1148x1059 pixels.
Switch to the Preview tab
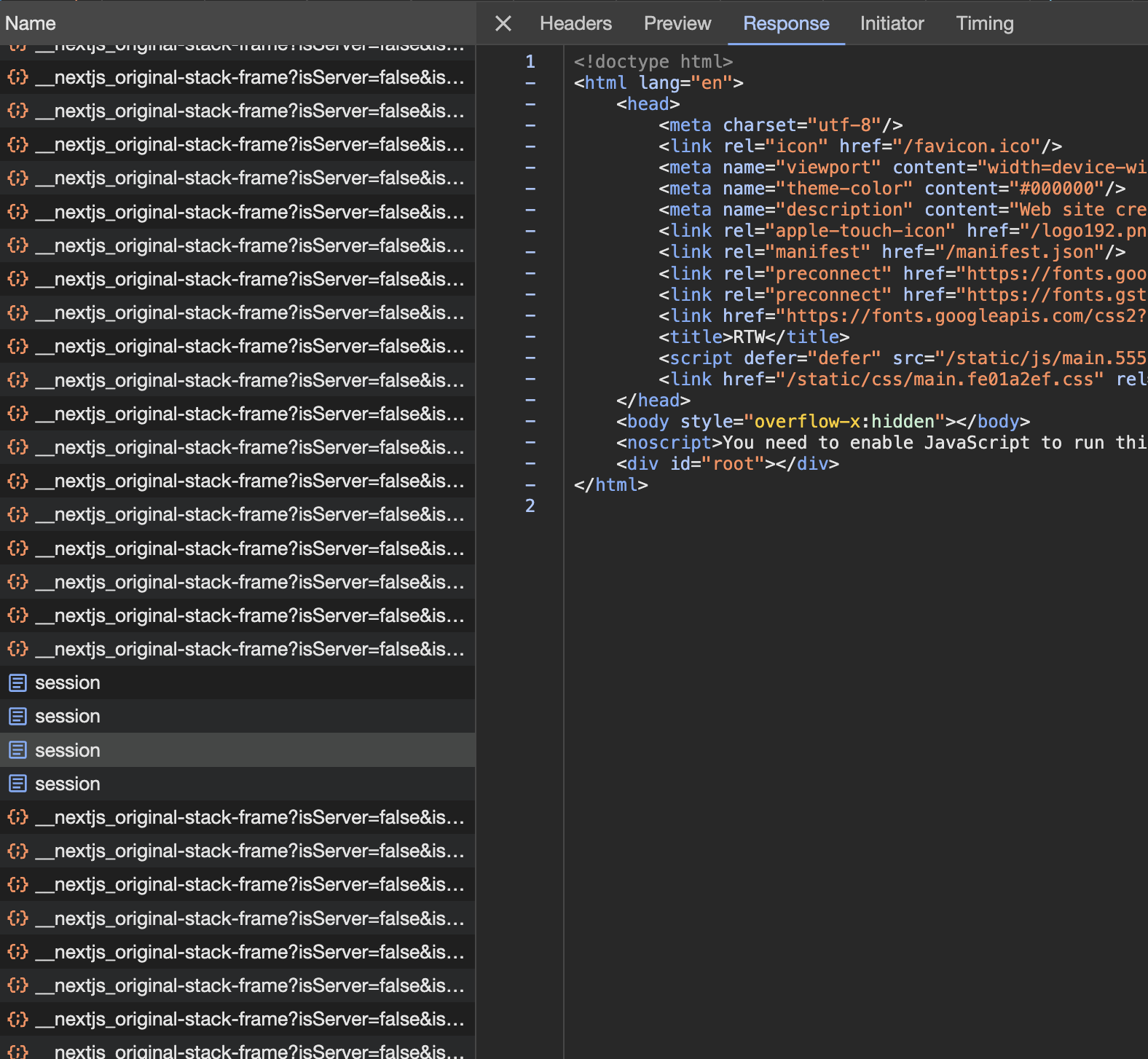pos(677,23)
